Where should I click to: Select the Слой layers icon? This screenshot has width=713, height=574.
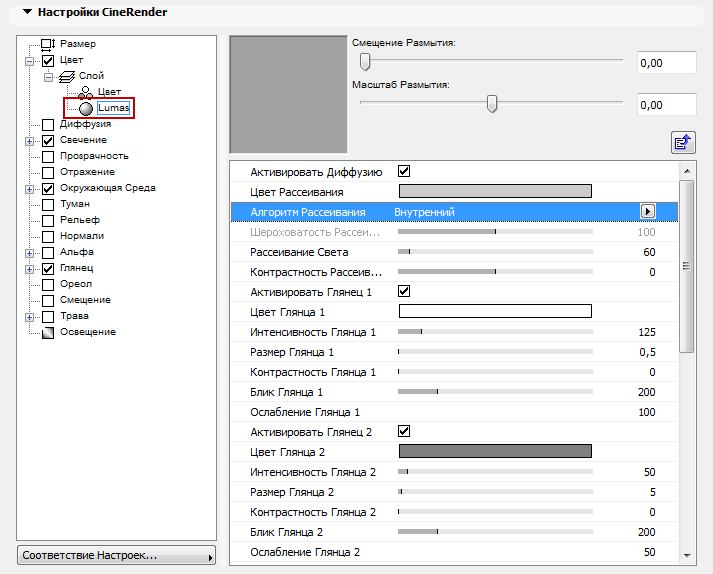pos(67,76)
